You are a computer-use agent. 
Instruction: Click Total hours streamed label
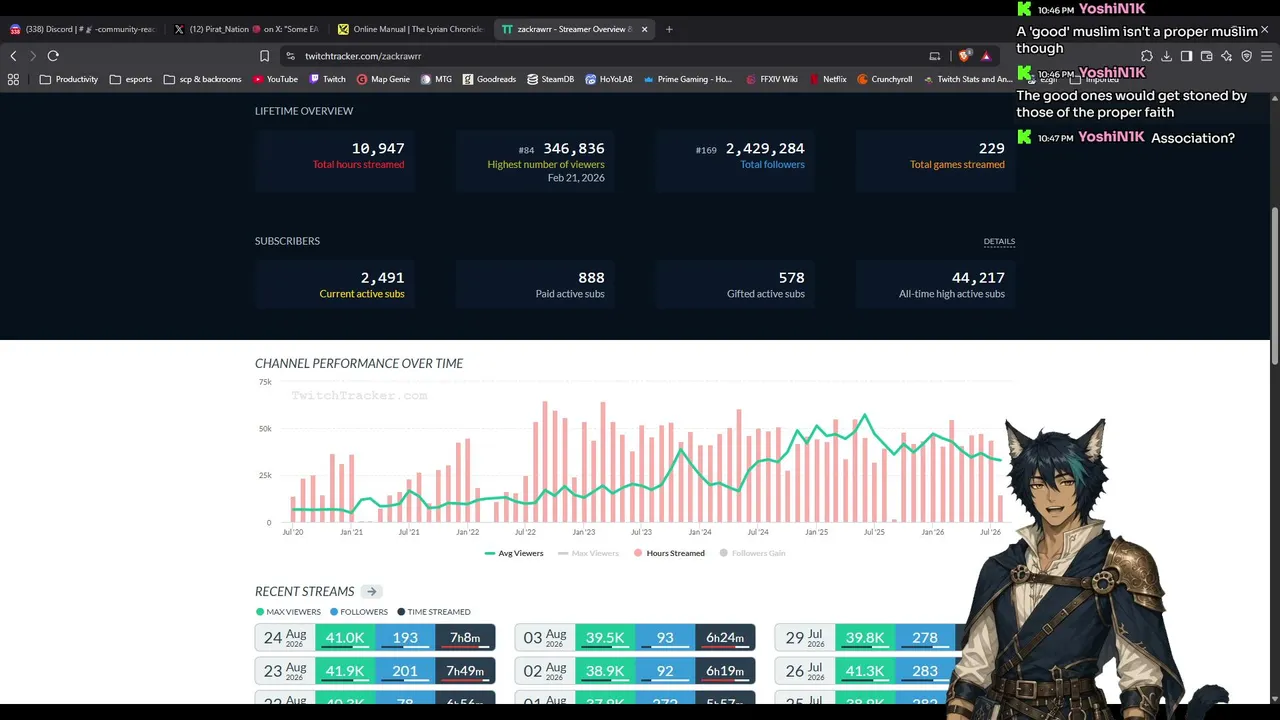358,164
